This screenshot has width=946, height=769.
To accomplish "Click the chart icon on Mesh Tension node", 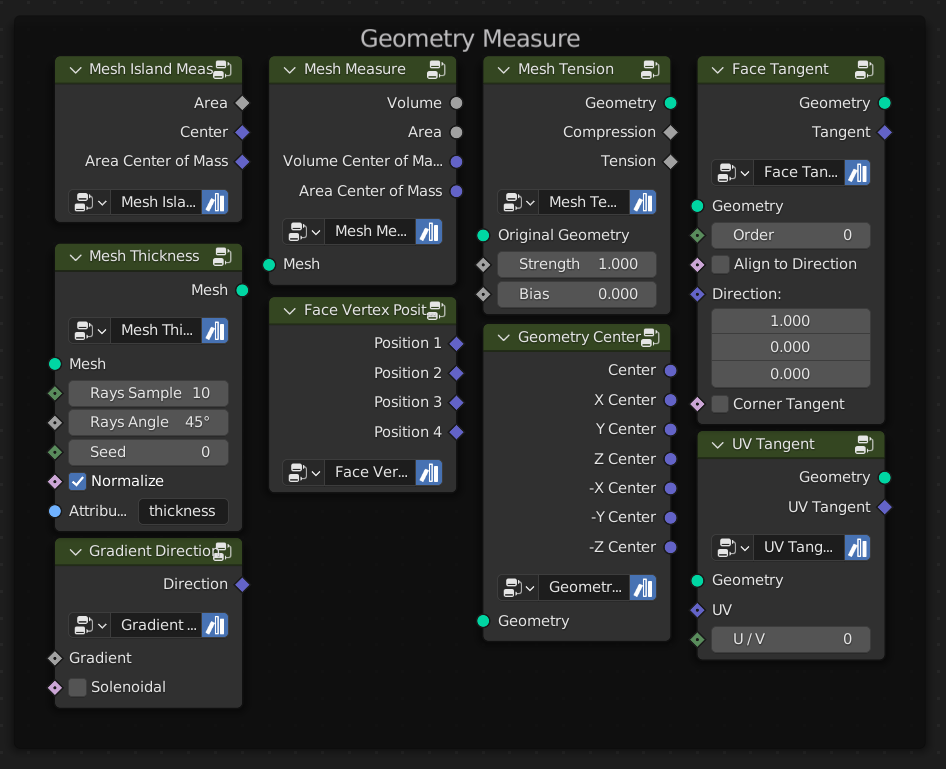I will coord(643,202).
